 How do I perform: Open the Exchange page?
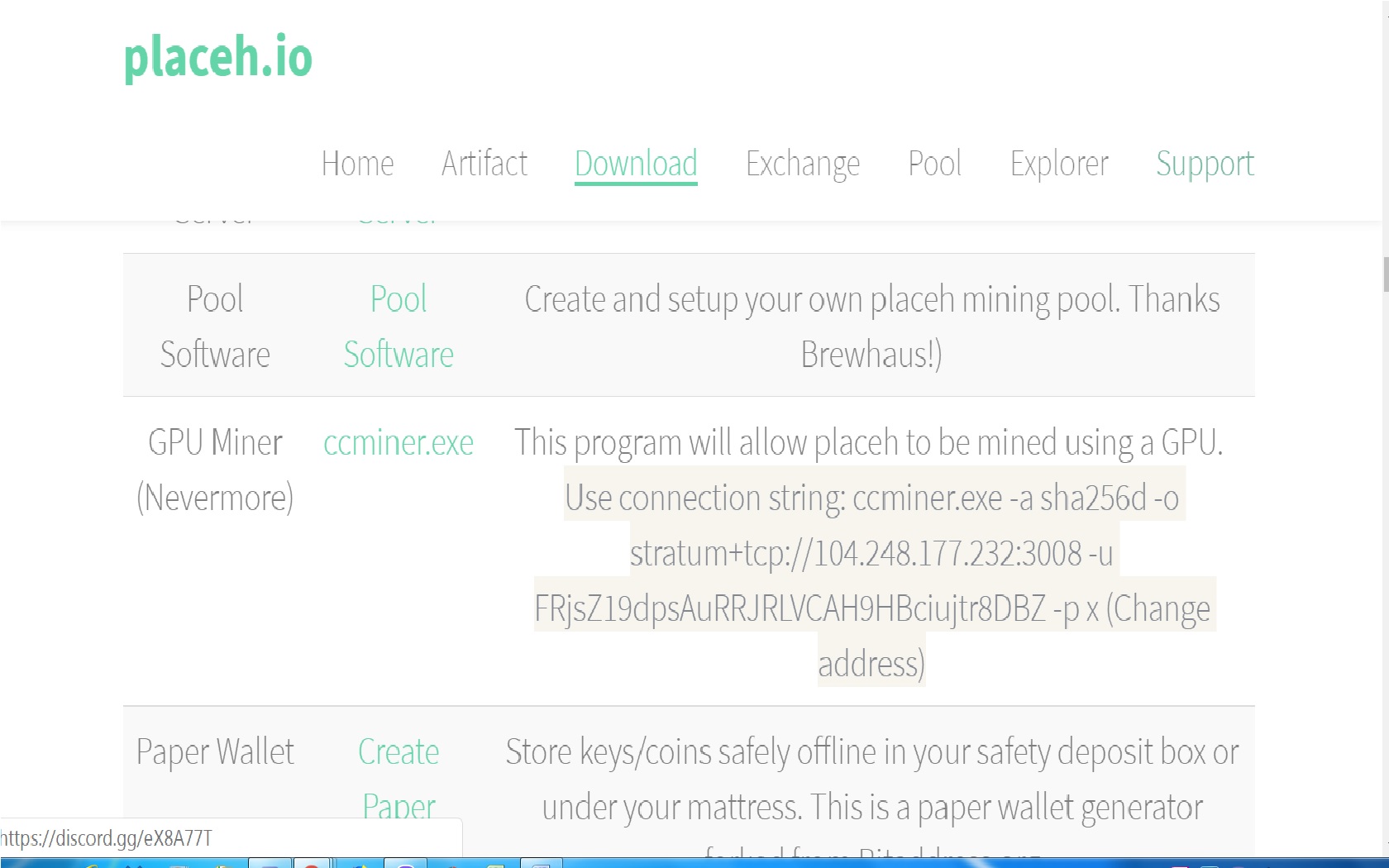coord(803,164)
